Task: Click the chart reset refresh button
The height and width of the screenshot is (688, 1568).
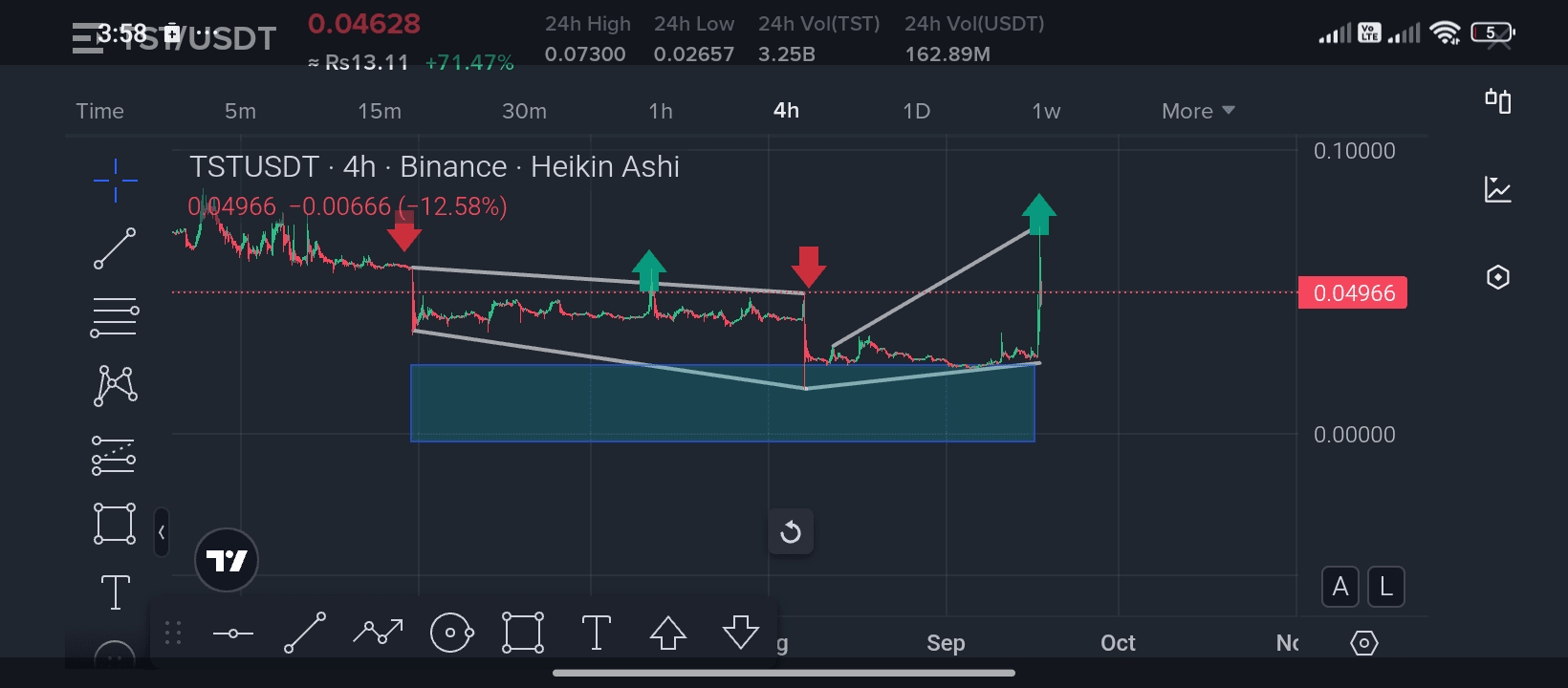Action: click(x=791, y=531)
